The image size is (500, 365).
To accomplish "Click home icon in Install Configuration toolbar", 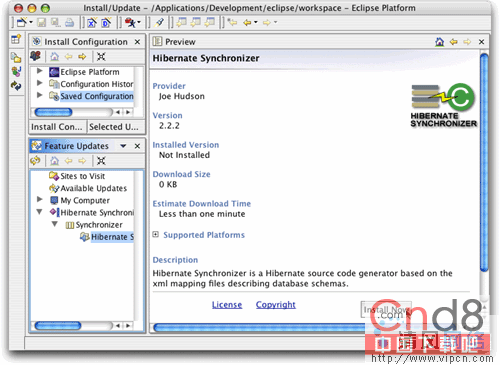I will pyautogui.click(x=54, y=56).
